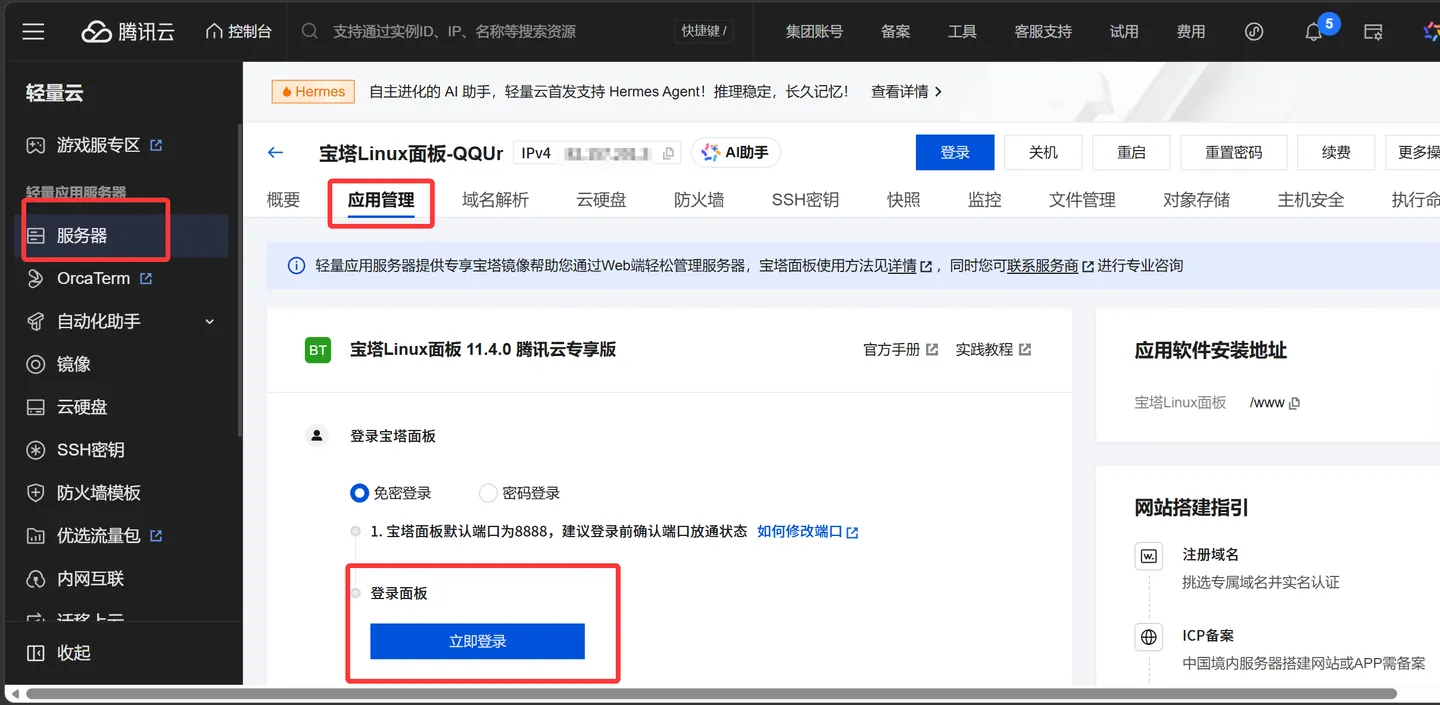The width and height of the screenshot is (1440, 705).
Task: Switch to the 监控 tab
Action: point(985,200)
